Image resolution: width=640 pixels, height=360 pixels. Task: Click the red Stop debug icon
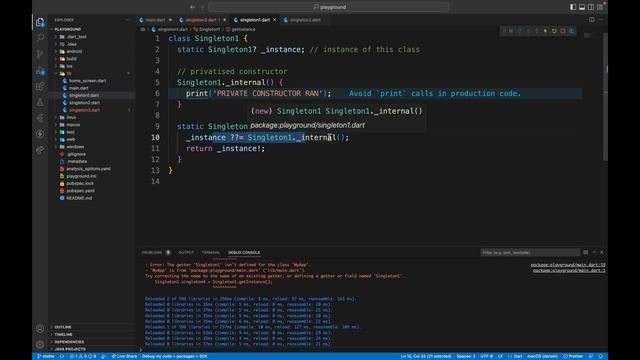[x=563, y=31]
